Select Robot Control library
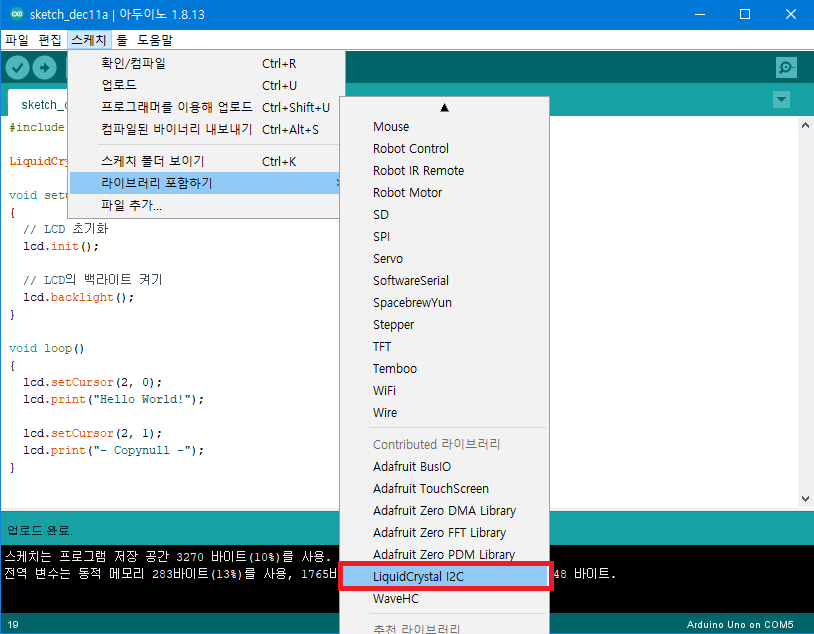Screen dimensions: 814x634 (444, 149)
